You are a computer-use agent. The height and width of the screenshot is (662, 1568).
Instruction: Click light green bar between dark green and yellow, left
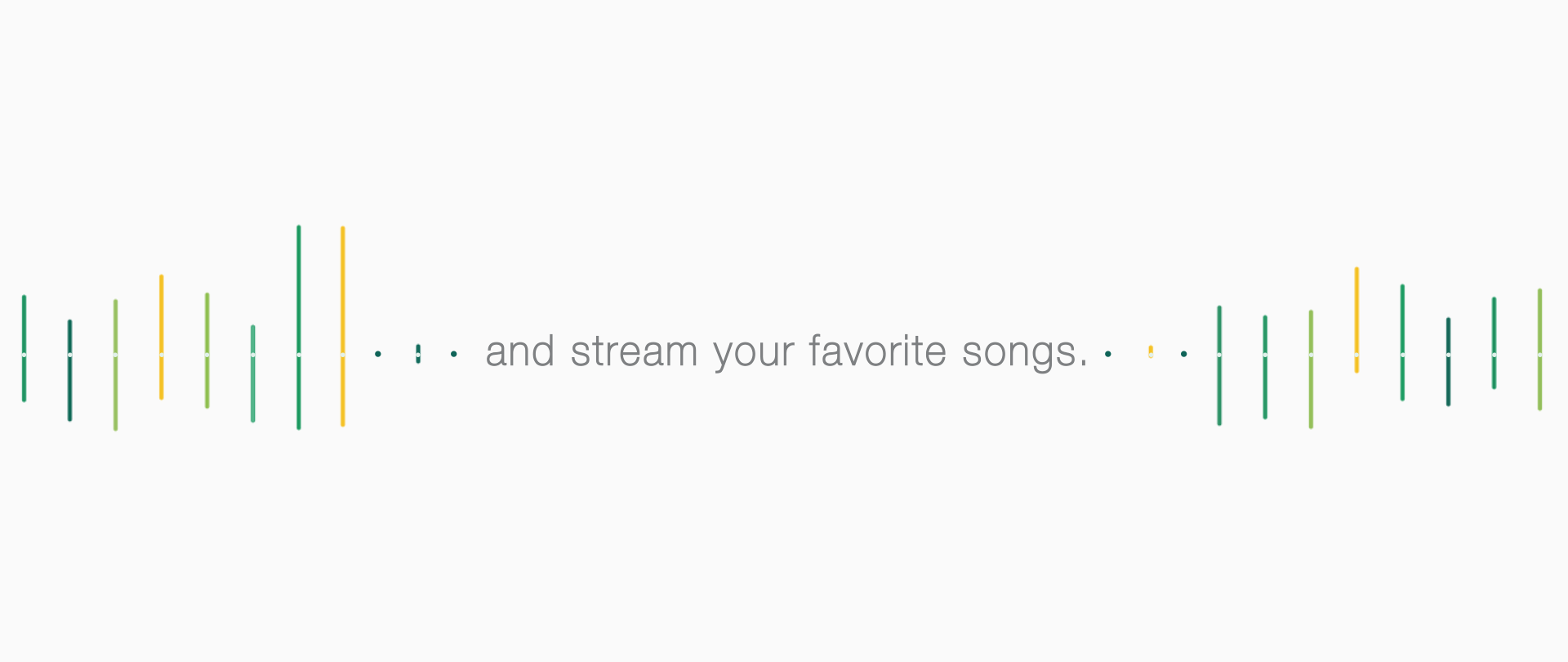(x=116, y=365)
